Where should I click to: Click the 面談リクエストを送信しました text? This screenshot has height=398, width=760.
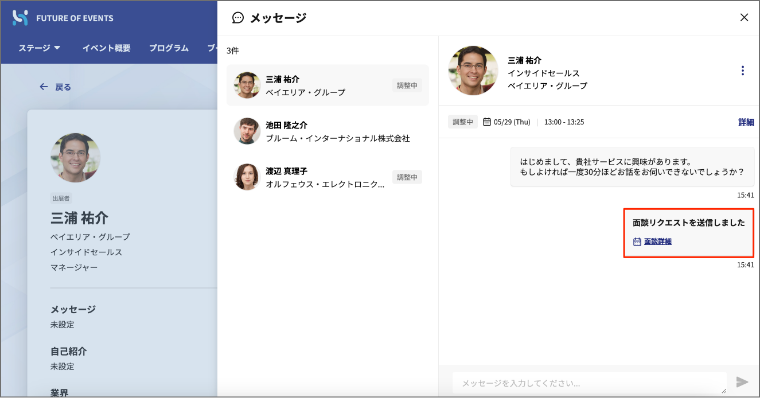pos(689,223)
